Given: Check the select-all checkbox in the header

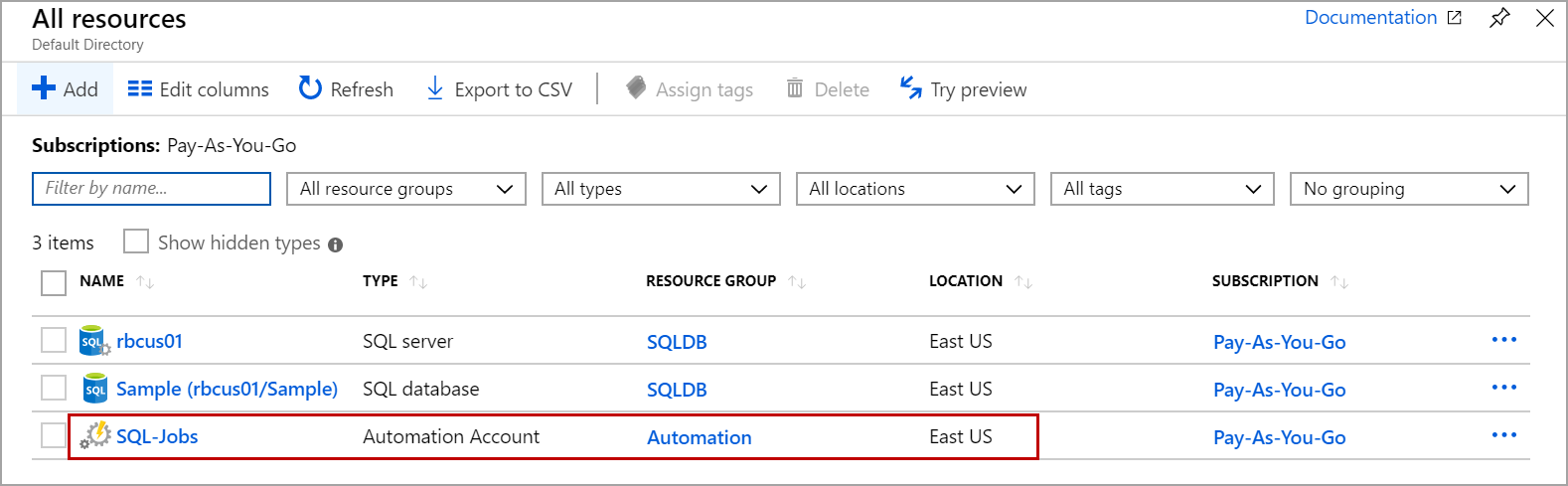Looking at the screenshot, I should [x=54, y=282].
